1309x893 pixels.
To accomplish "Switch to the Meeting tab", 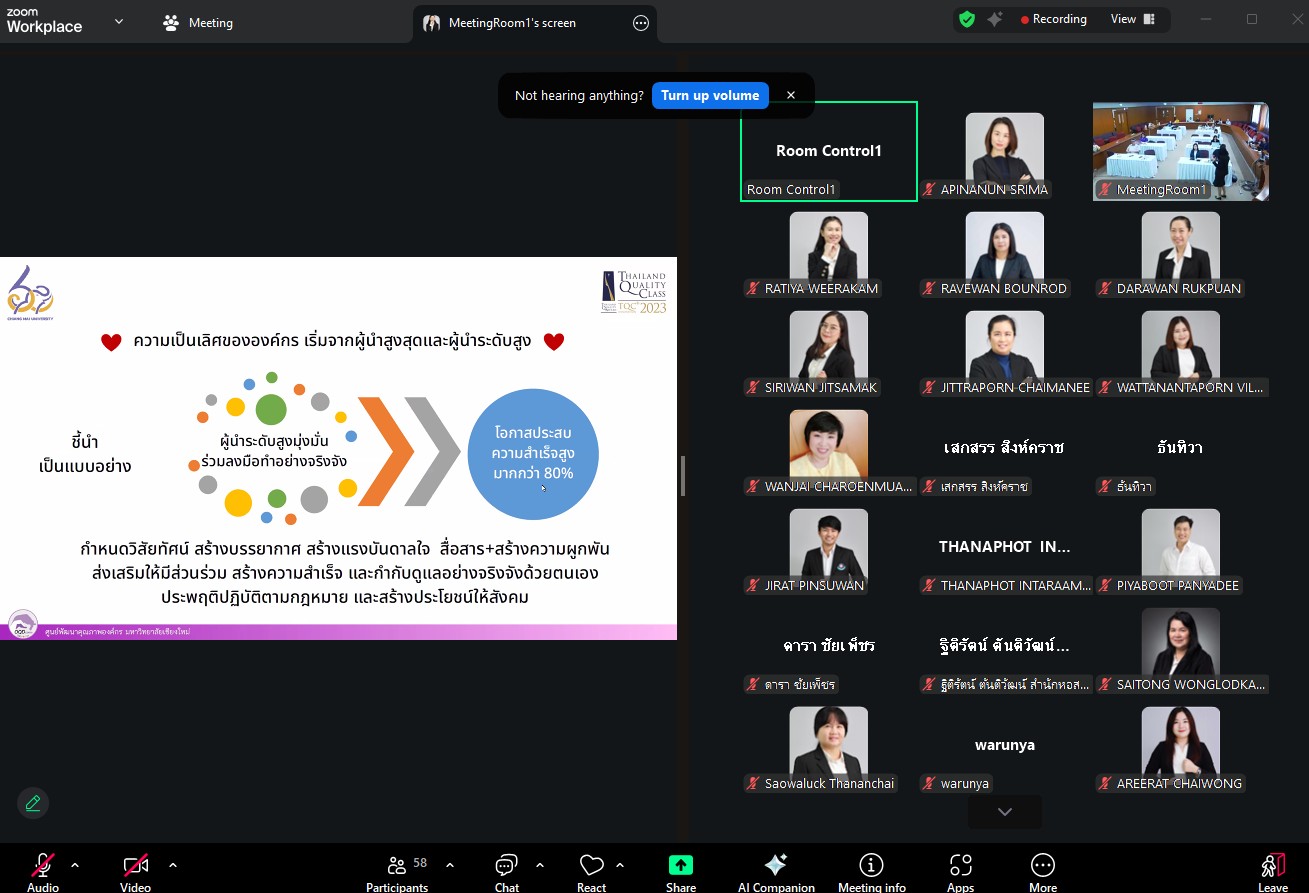I will pyautogui.click(x=198, y=23).
